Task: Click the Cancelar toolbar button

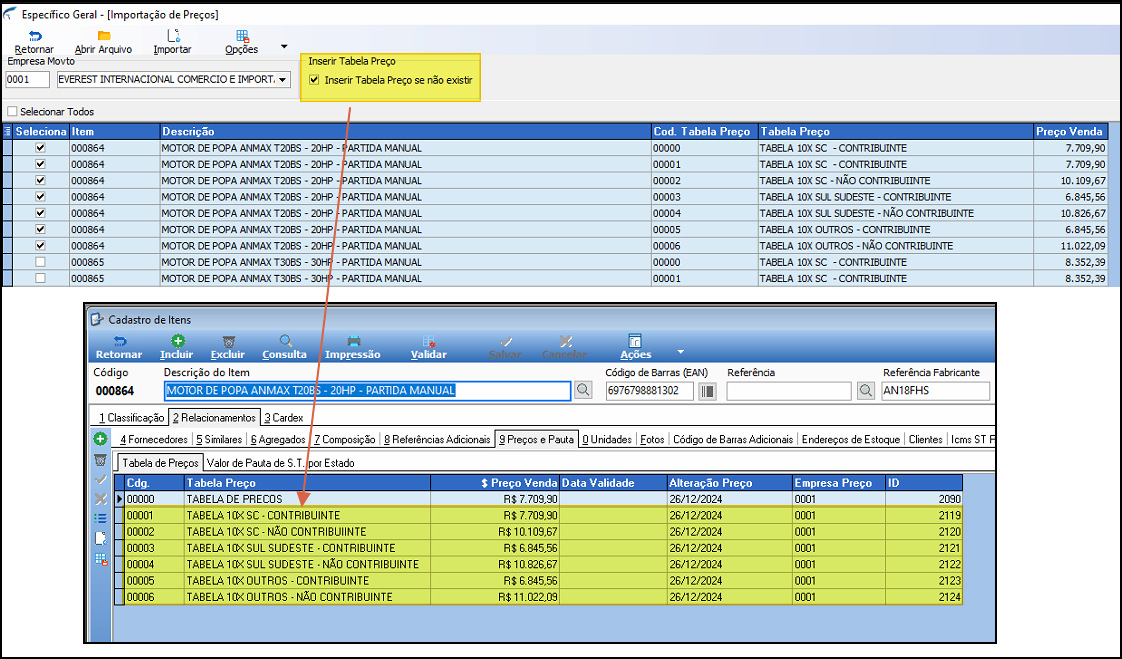Action: [x=565, y=347]
